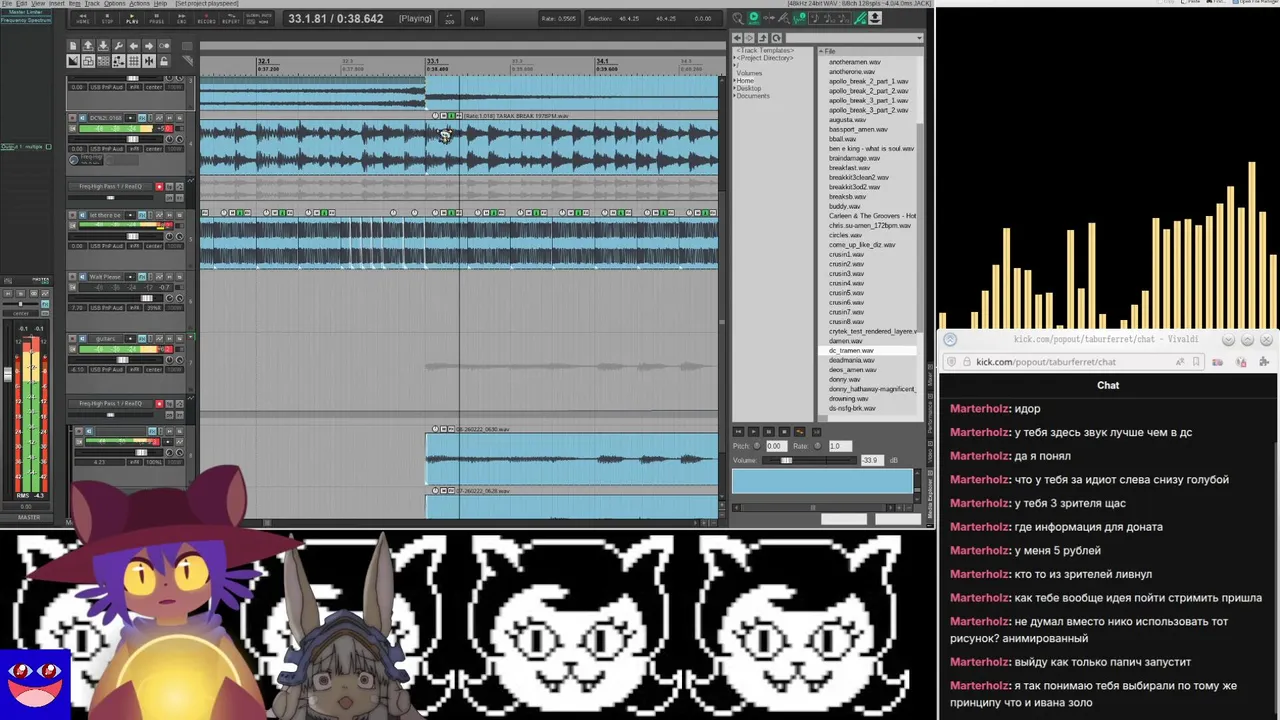Open FX for the let there be track
1280x720 pixels.
[142, 215]
